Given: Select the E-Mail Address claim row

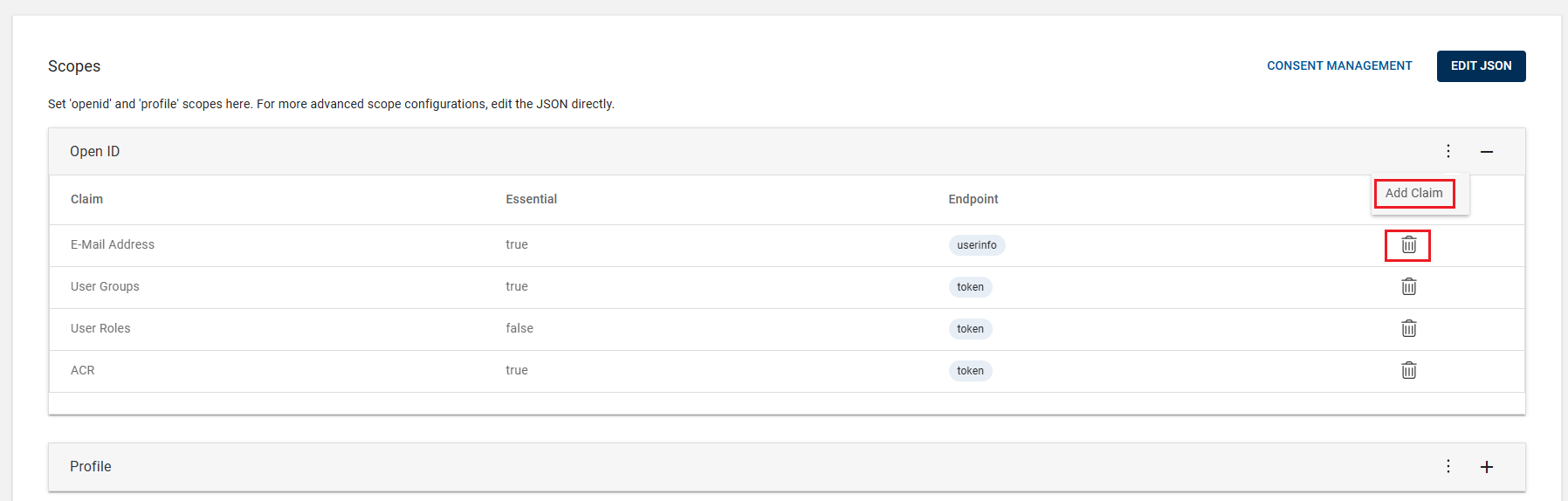Looking at the screenshot, I should click(x=787, y=245).
